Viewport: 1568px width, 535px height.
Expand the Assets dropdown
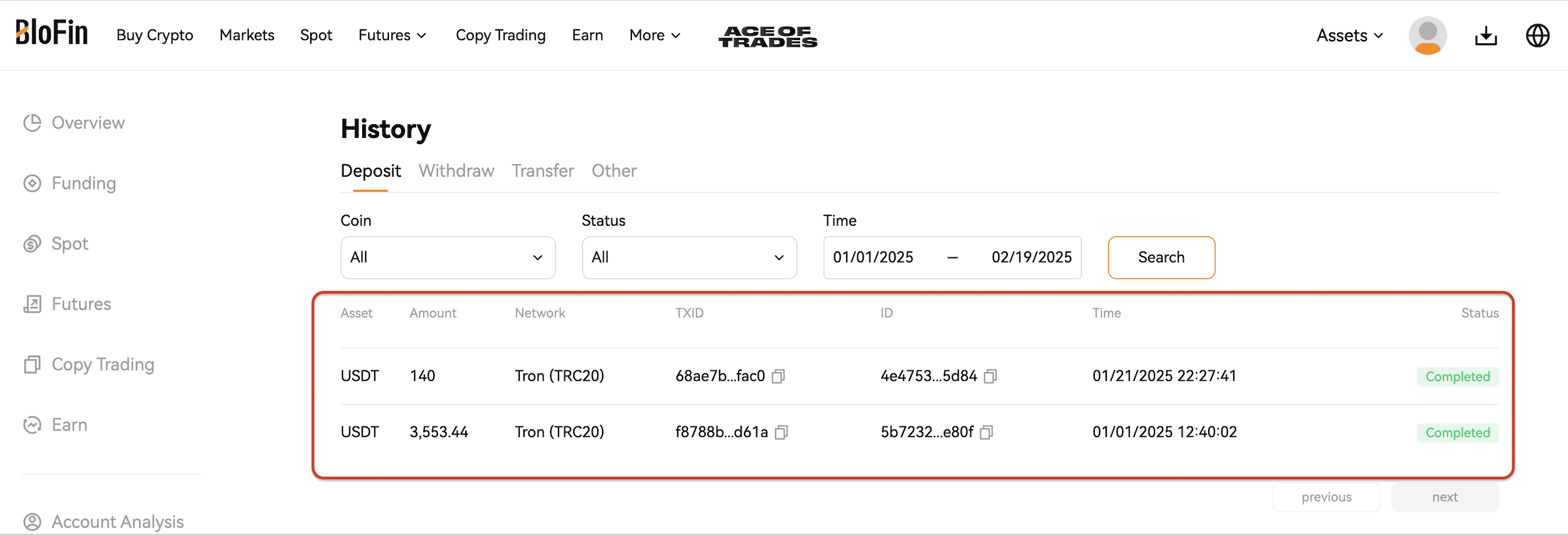(1350, 35)
